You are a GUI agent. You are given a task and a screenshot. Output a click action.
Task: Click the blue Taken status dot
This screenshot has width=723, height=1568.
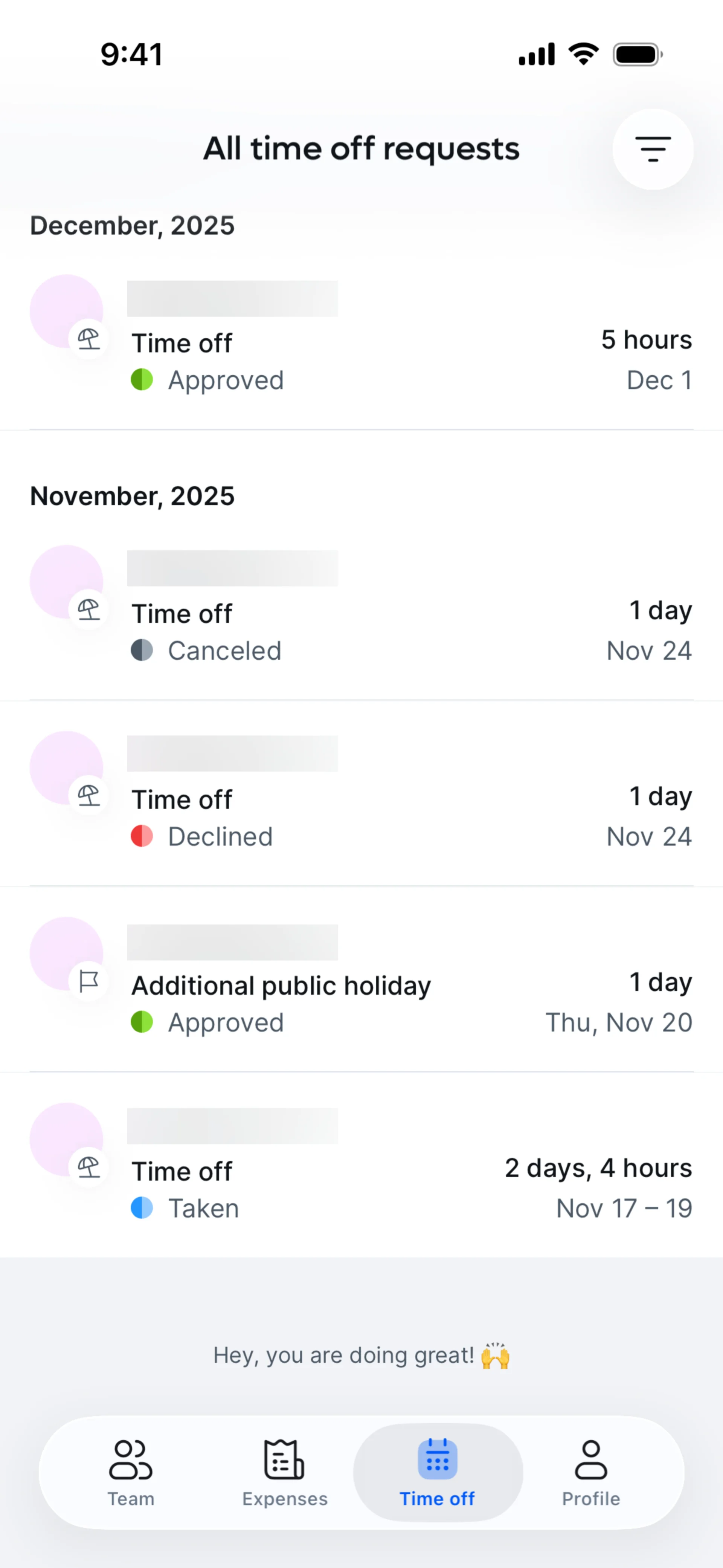[x=142, y=1208]
